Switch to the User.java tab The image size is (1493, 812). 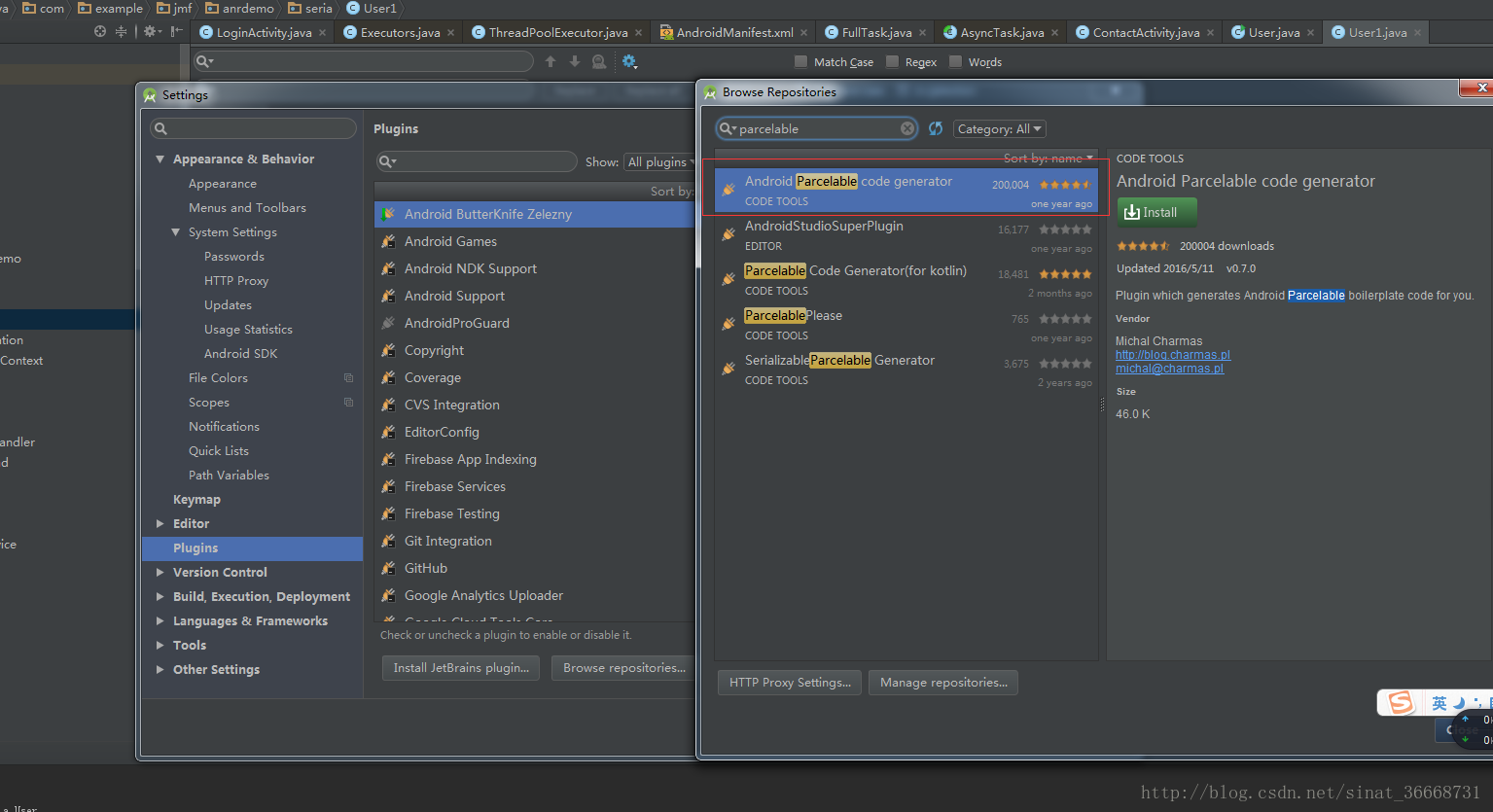(x=1274, y=32)
